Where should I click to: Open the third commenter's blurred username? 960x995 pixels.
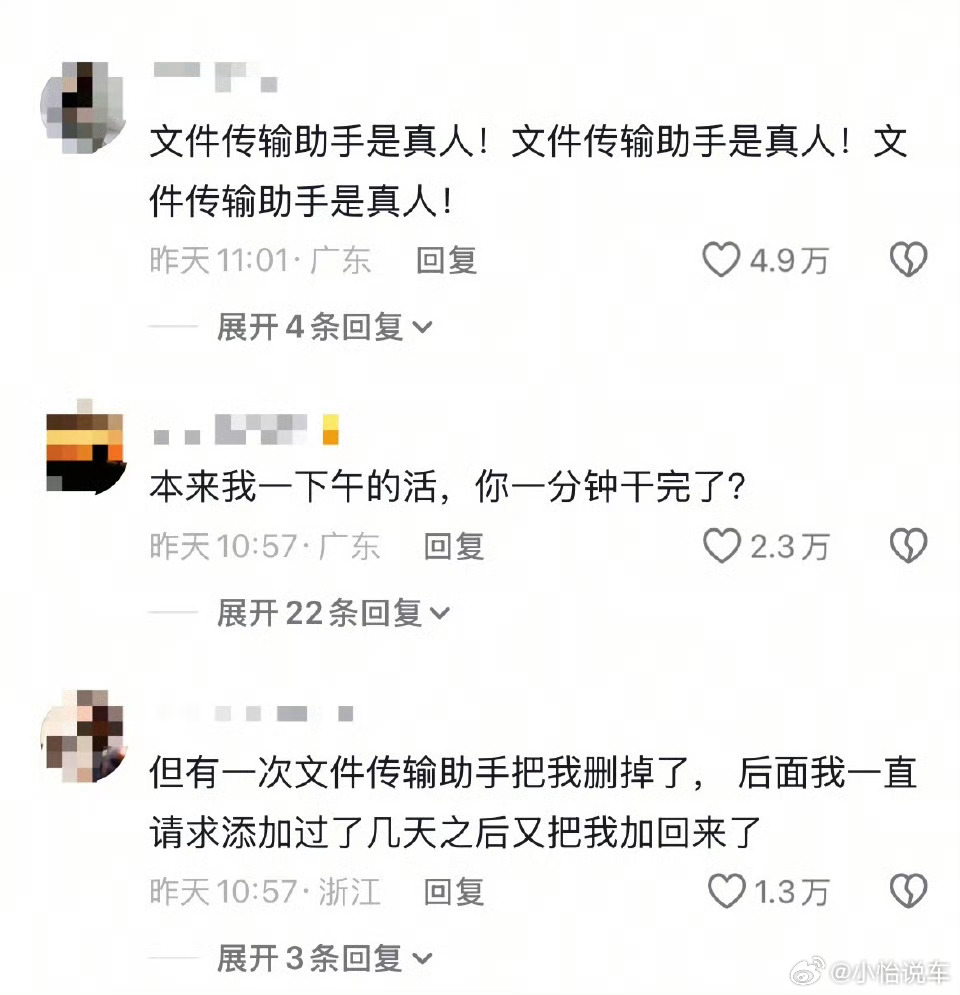254,713
